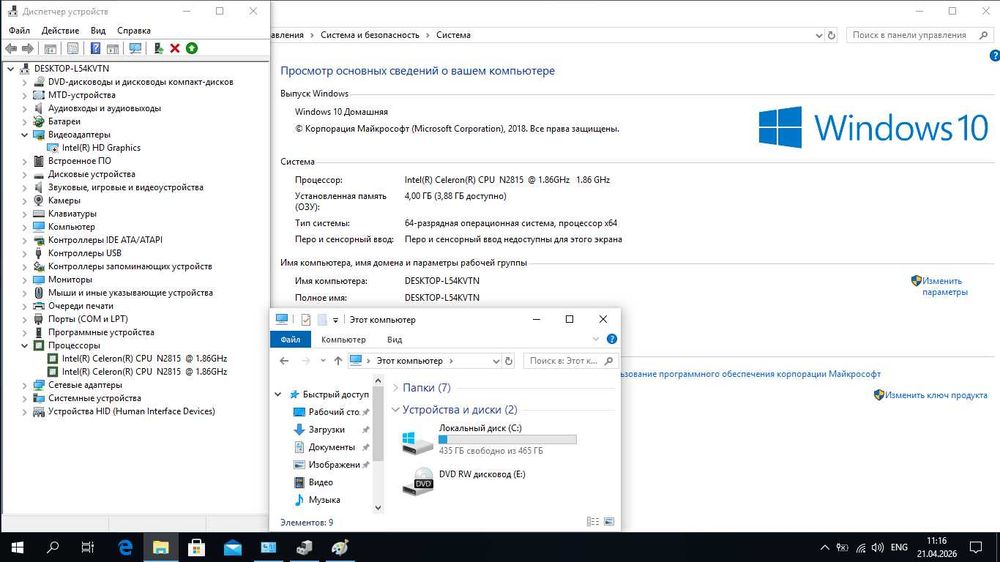Image resolution: width=1000 pixels, height=562 pixels.
Task: Click the refresh button in Control Panel address bar
Action: (832, 36)
